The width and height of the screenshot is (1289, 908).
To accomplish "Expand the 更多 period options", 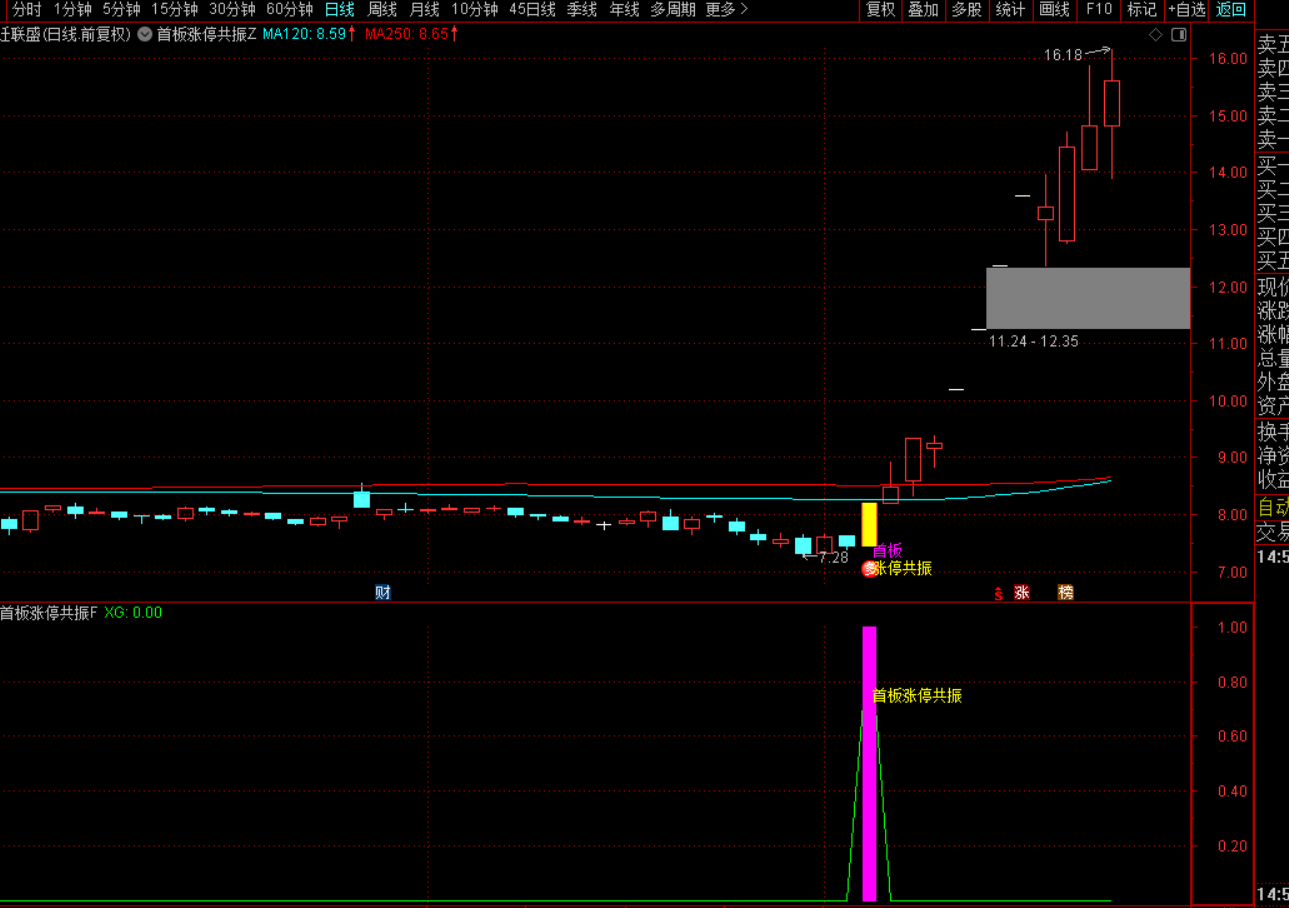I will (x=727, y=10).
